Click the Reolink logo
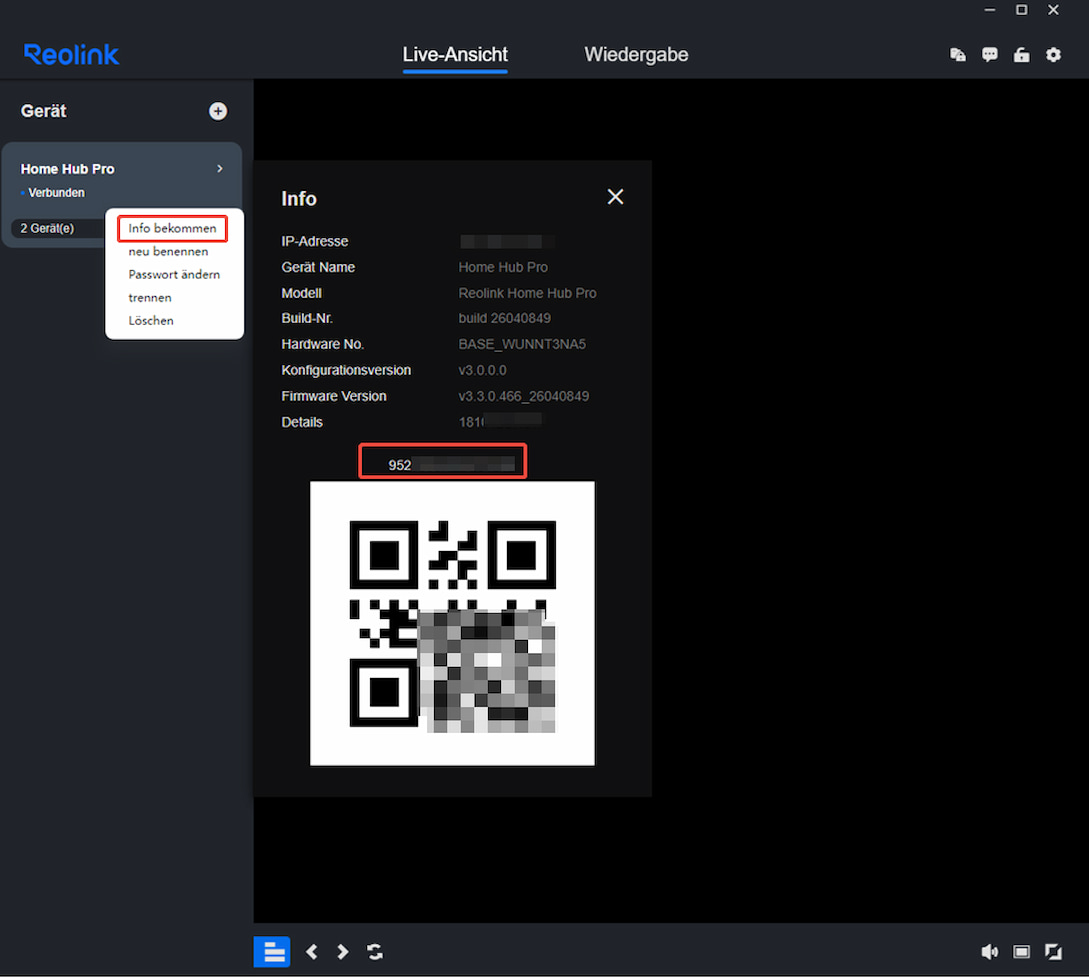This screenshot has width=1089, height=978. (x=72, y=55)
